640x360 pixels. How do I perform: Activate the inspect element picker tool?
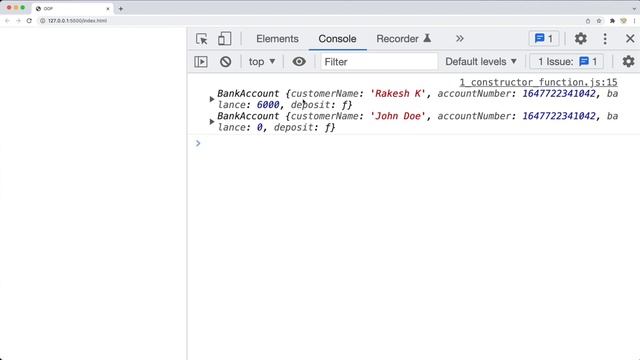[202, 39]
